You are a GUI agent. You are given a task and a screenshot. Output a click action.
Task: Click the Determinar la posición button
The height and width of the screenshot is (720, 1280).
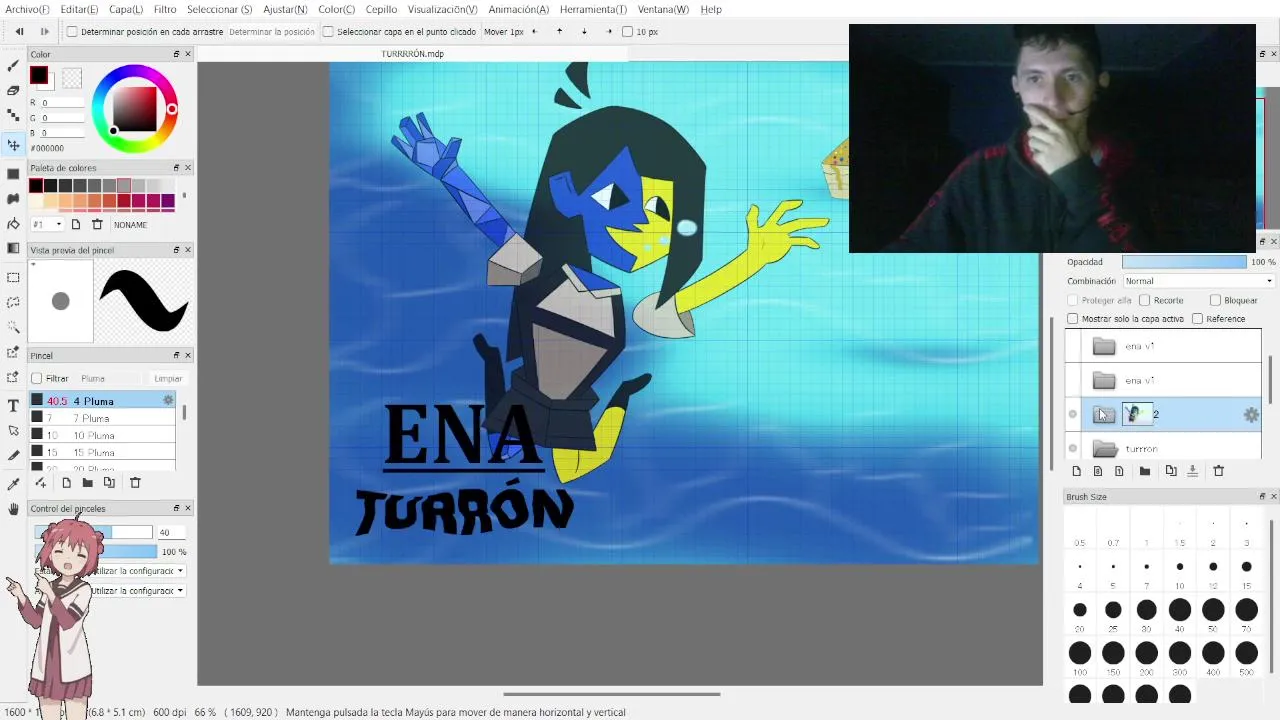click(x=272, y=32)
